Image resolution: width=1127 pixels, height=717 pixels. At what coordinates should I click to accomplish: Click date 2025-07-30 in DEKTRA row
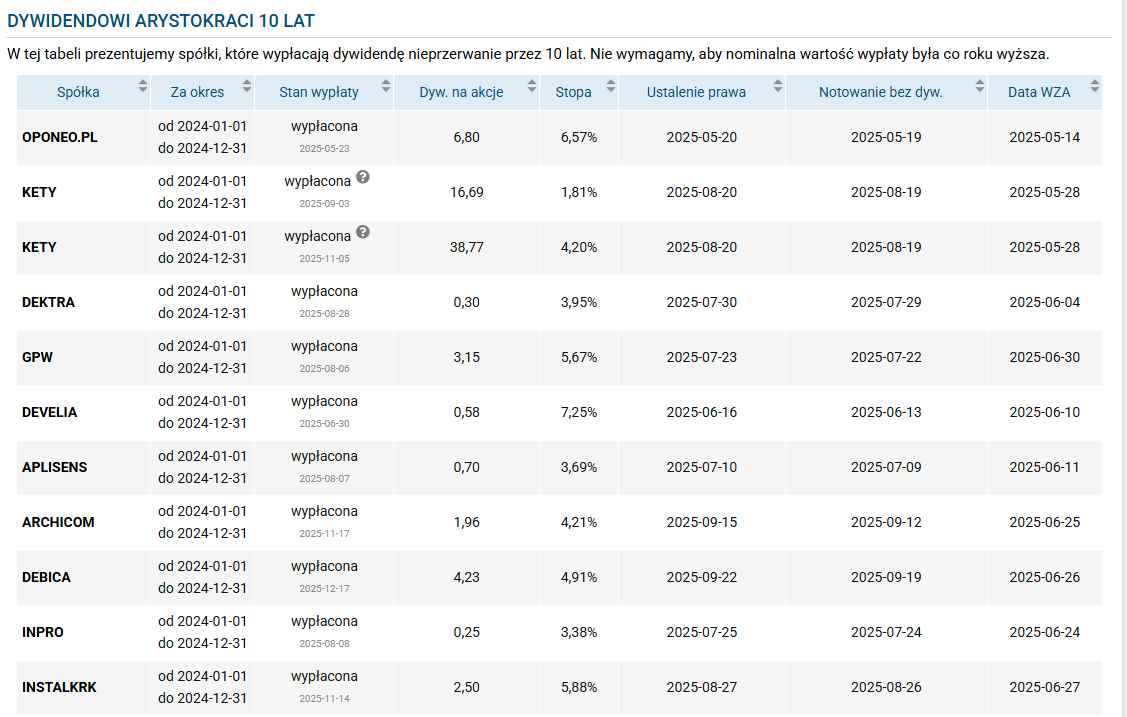coord(702,302)
